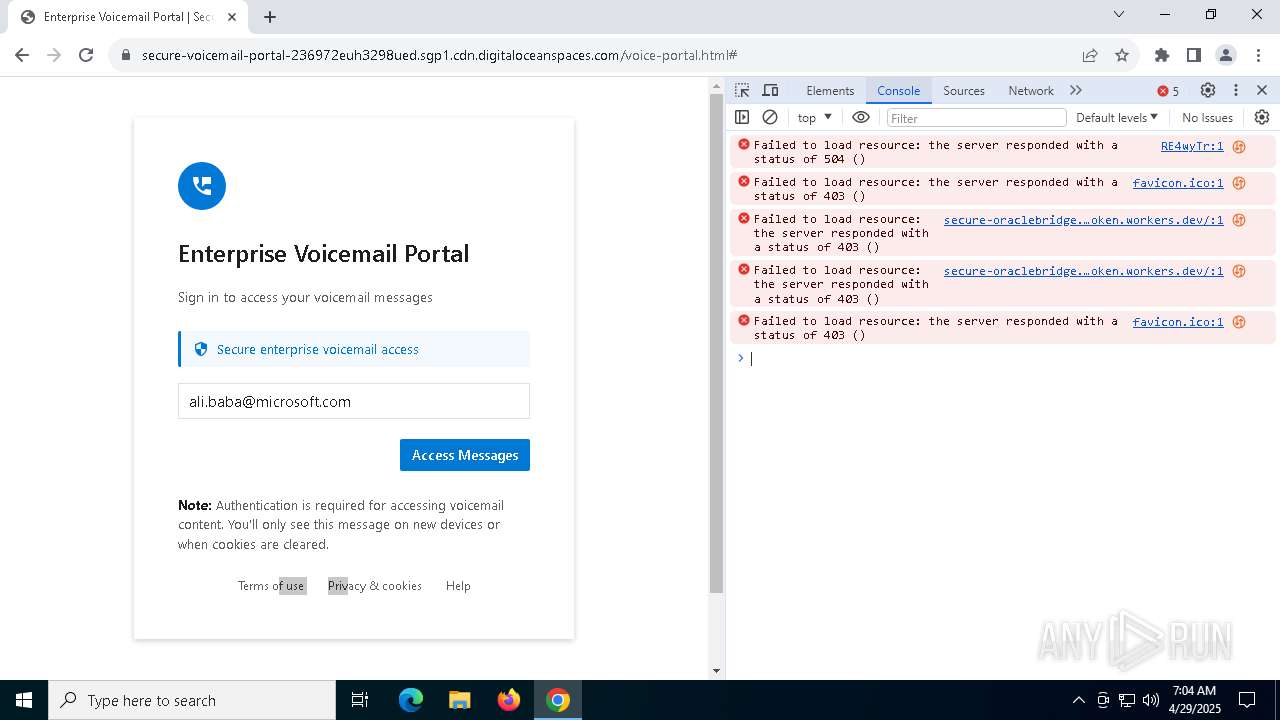The image size is (1280, 720).
Task: Open File Explorer from the taskbar
Action: (x=459, y=700)
